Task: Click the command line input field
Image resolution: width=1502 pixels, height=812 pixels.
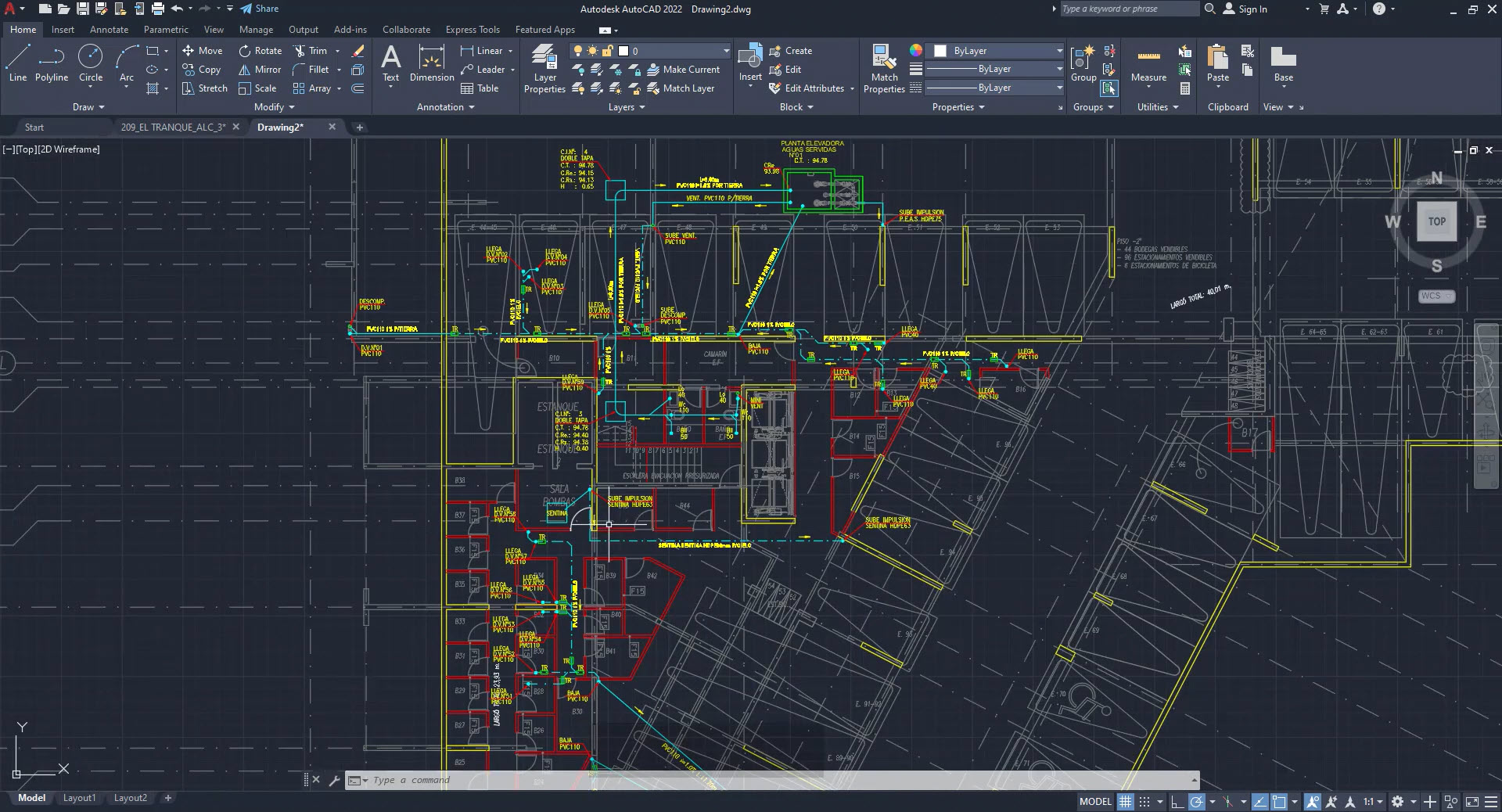Action: 774,780
